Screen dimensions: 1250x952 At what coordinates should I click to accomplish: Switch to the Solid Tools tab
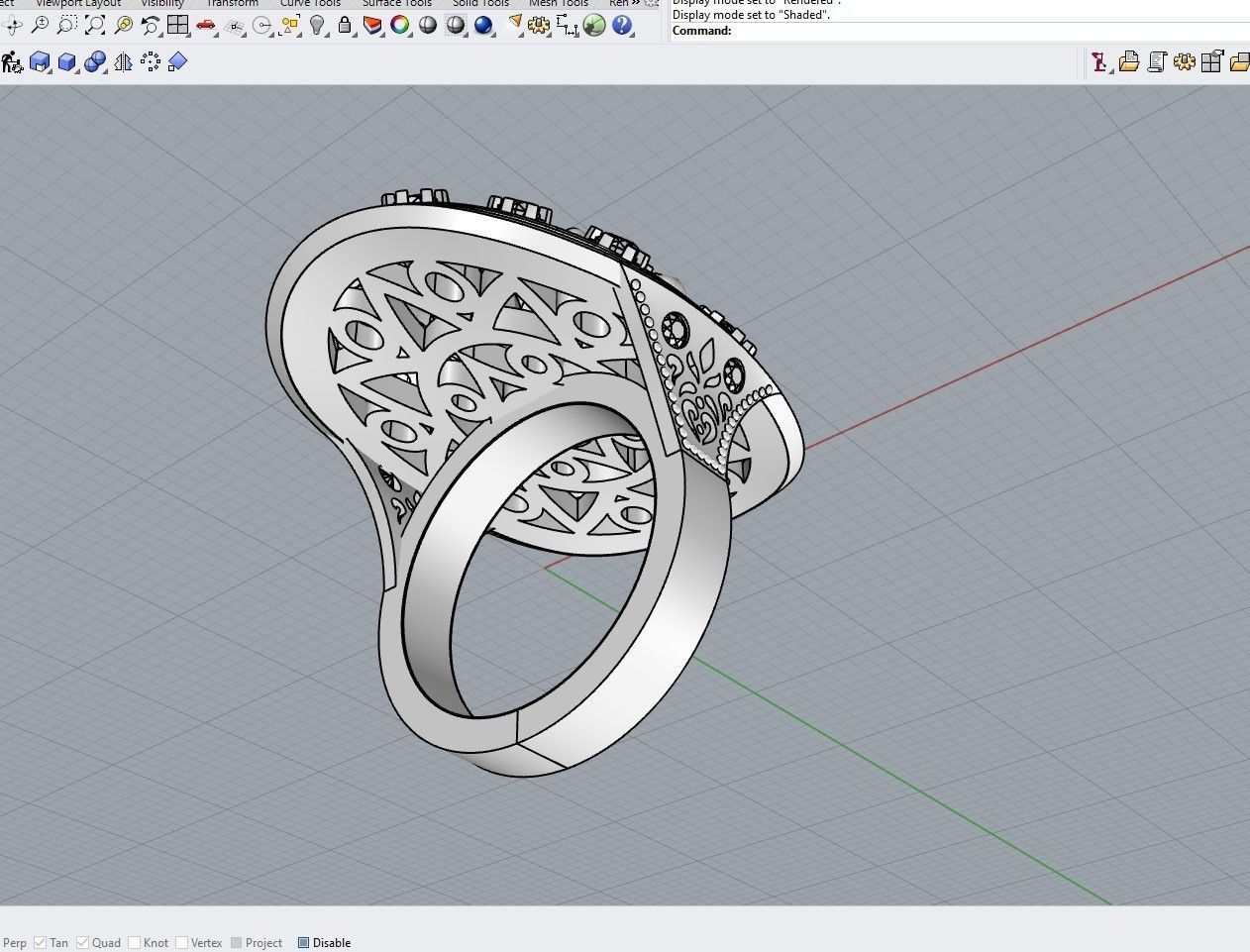click(480, 4)
